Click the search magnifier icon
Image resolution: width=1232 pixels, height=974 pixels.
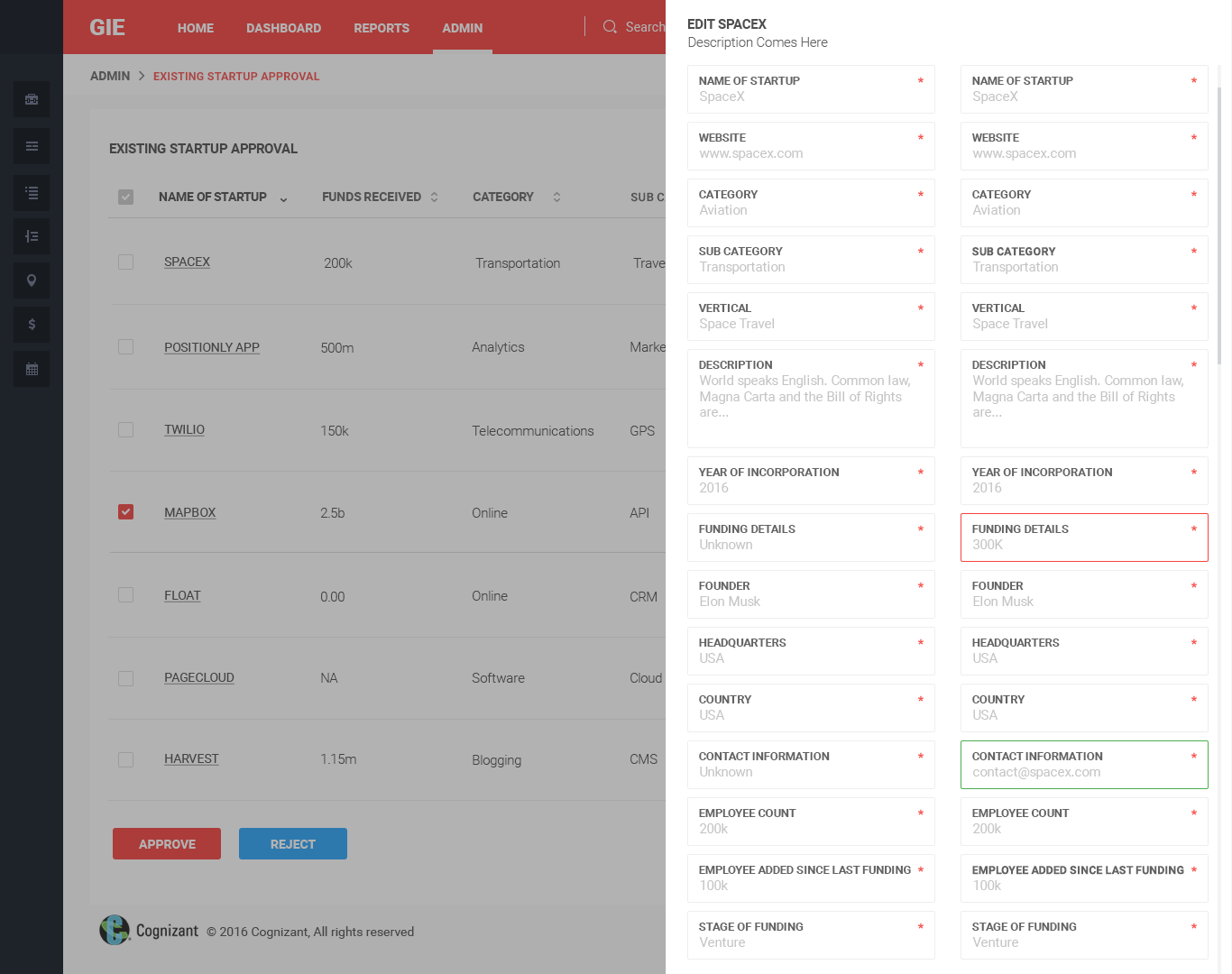click(x=610, y=27)
